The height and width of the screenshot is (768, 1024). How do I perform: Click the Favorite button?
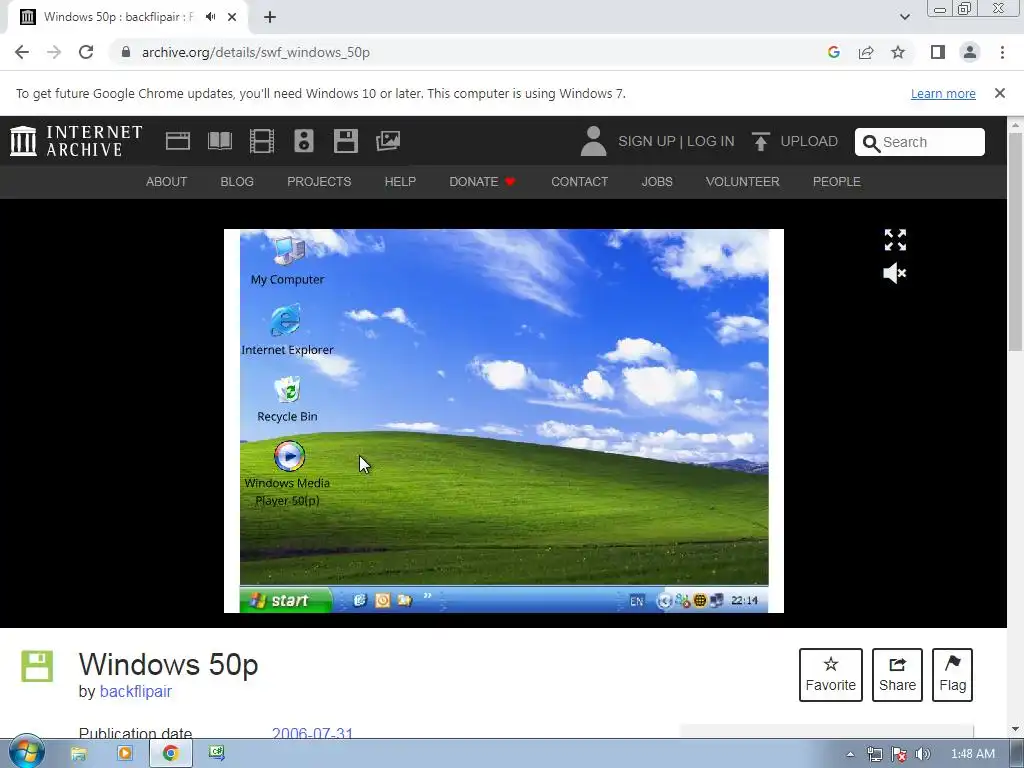pyautogui.click(x=831, y=675)
